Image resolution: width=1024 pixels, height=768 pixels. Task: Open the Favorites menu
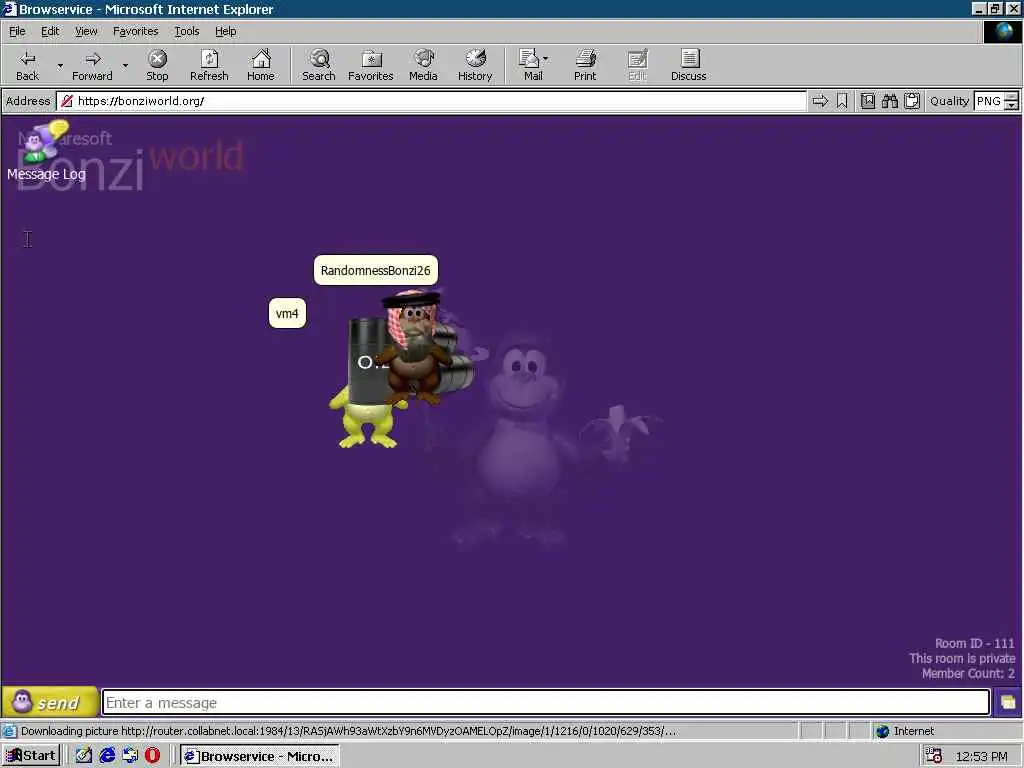[135, 31]
